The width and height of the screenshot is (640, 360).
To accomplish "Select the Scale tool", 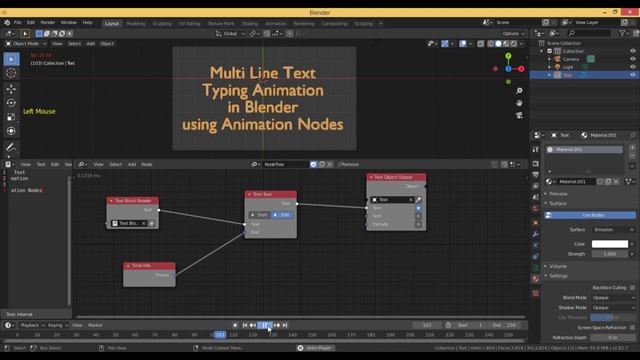I will click(x=11, y=117).
